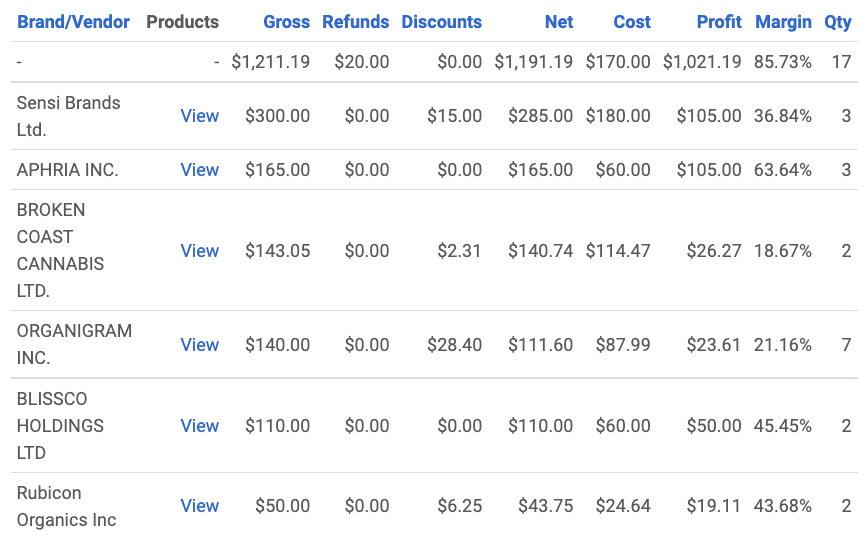View products for Rubicon Organics Inc
This screenshot has height=536, width=861.
click(x=199, y=506)
